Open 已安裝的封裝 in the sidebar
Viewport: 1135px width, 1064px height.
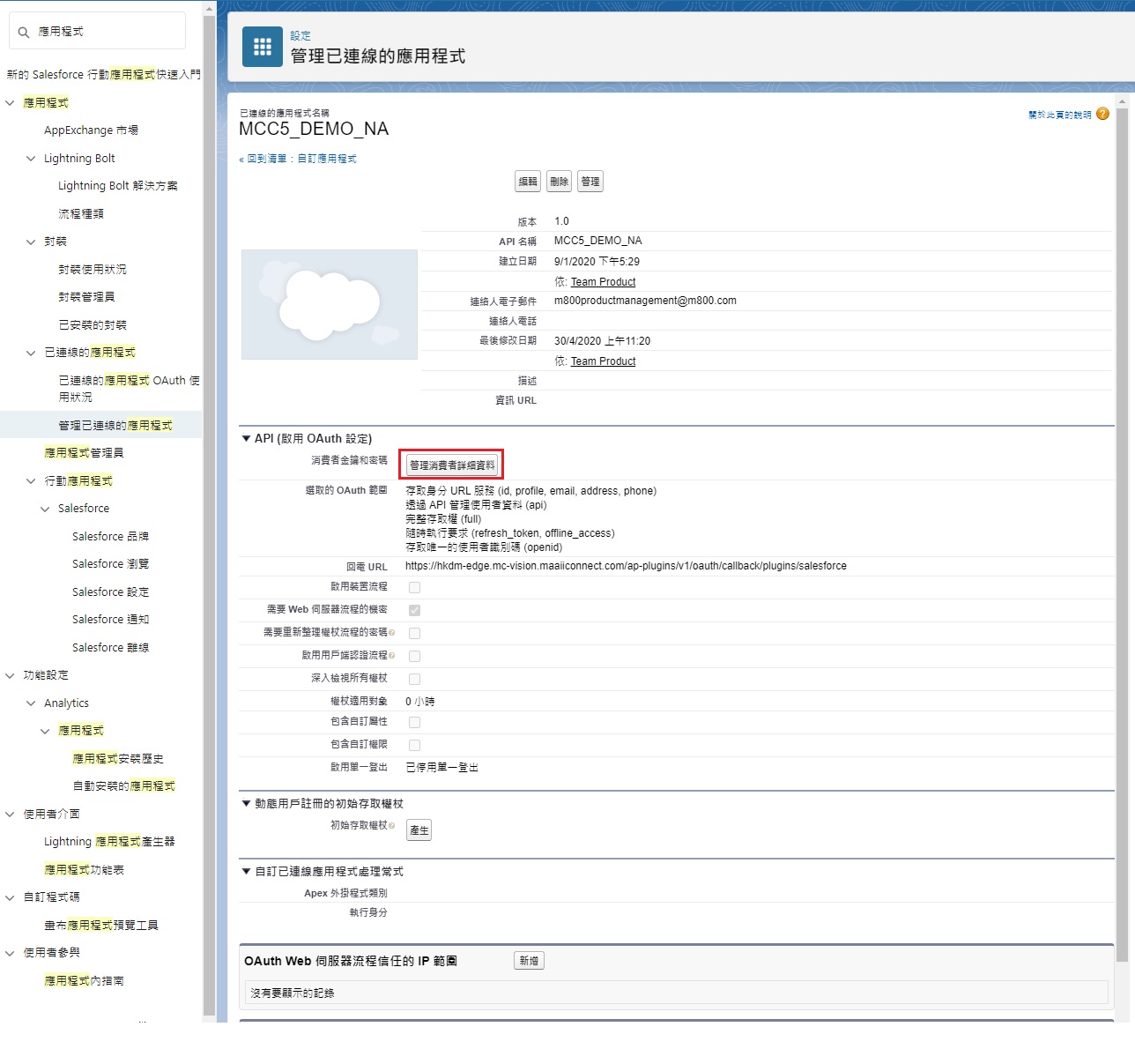pyautogui.click(x=93, y=325)
